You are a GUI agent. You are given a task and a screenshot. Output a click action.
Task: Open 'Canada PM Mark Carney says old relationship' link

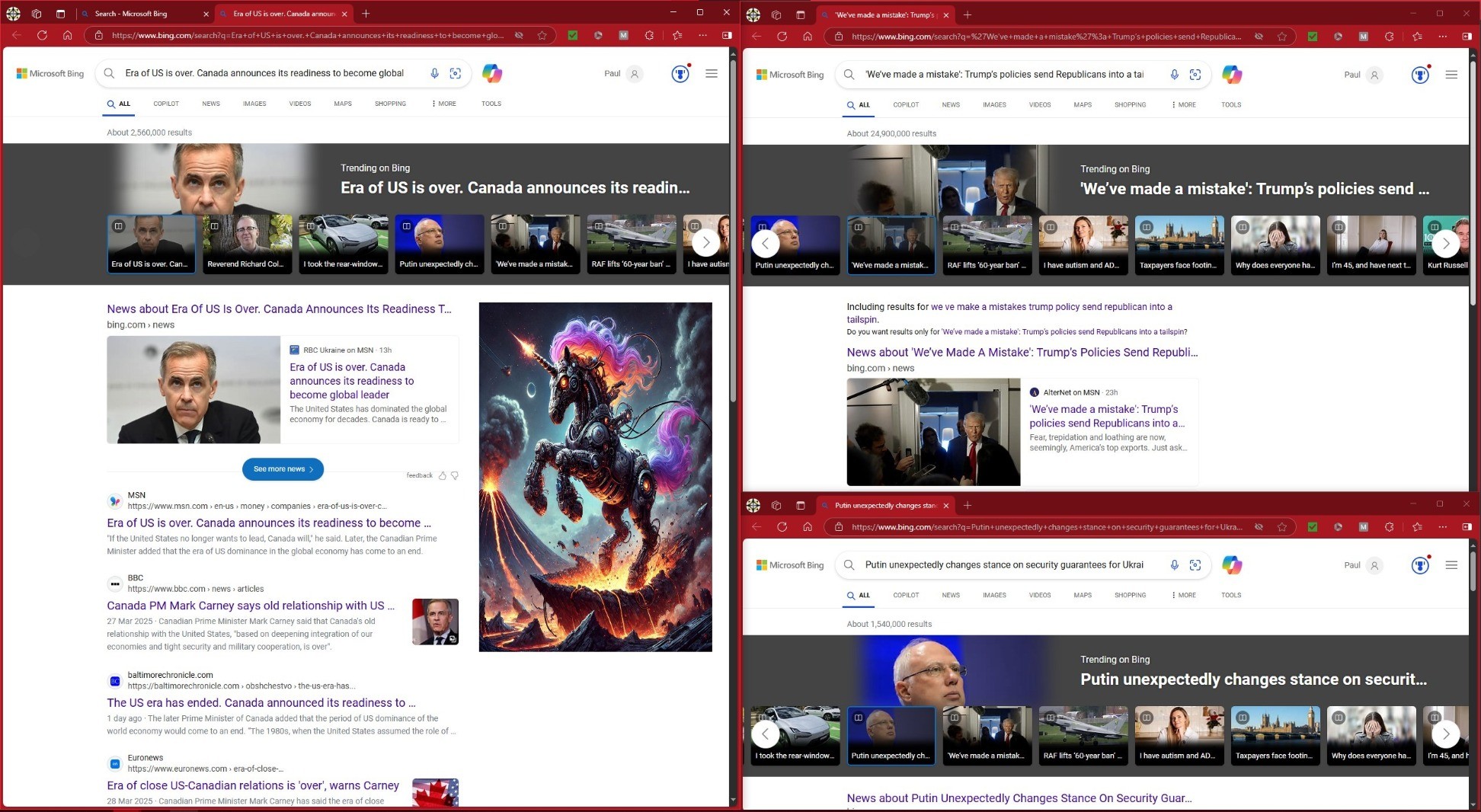251,606
